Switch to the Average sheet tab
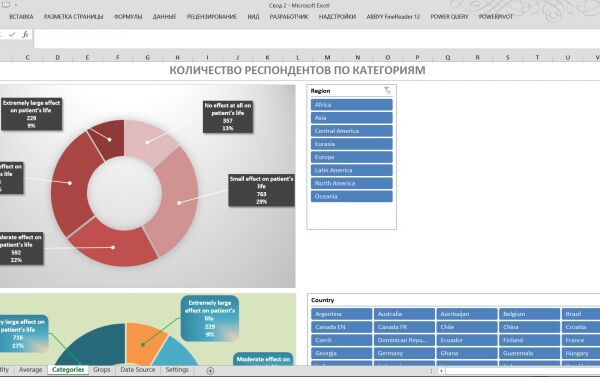Viewport: 600px width, 377px height. [31, 370]
